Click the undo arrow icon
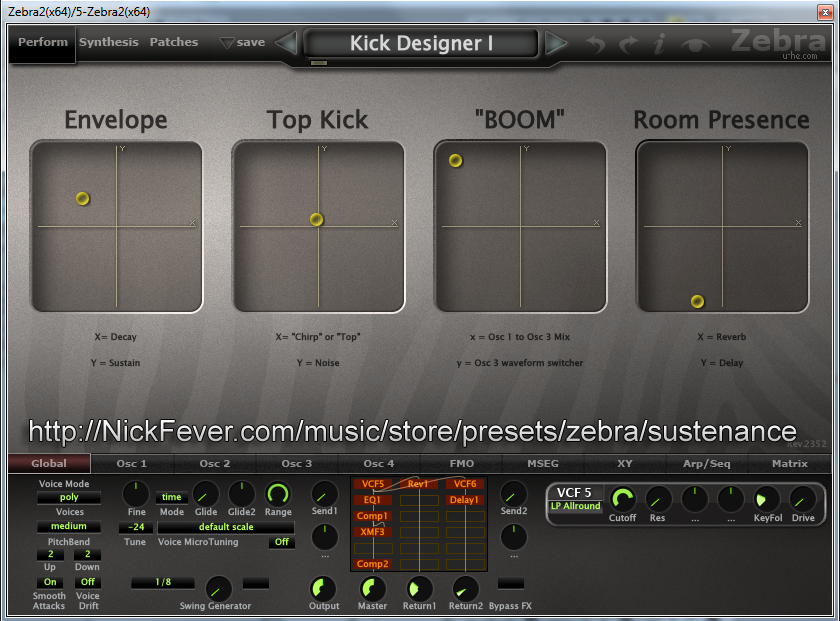 595,44
